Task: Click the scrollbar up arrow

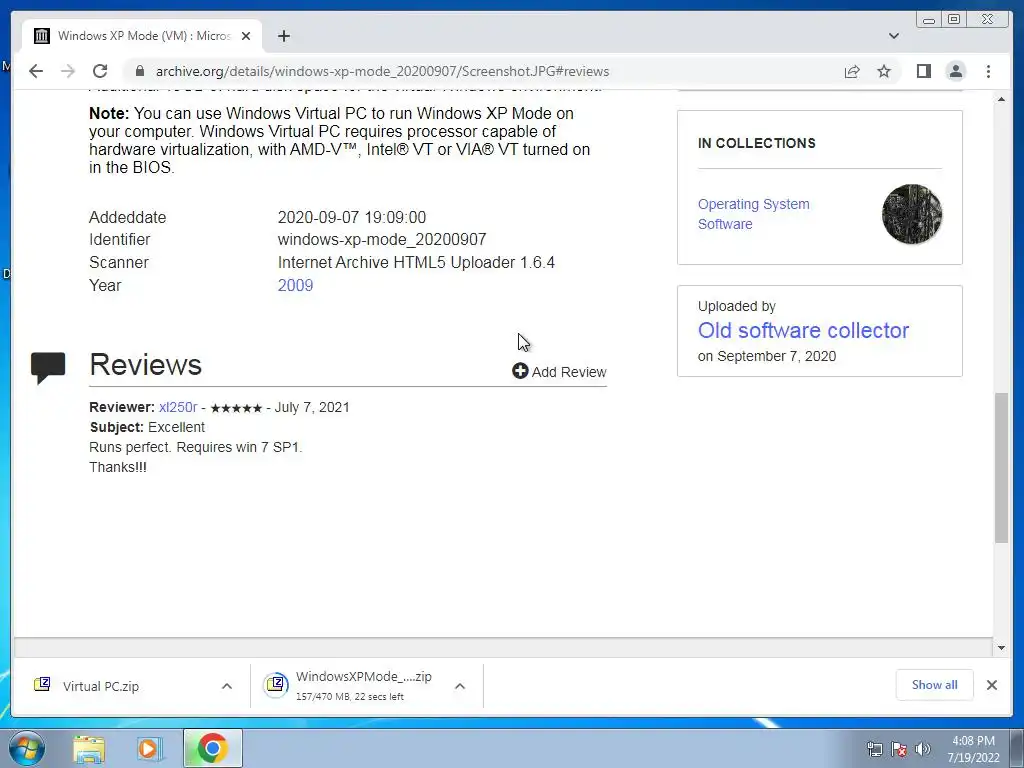Action: tap(1002, 99)
